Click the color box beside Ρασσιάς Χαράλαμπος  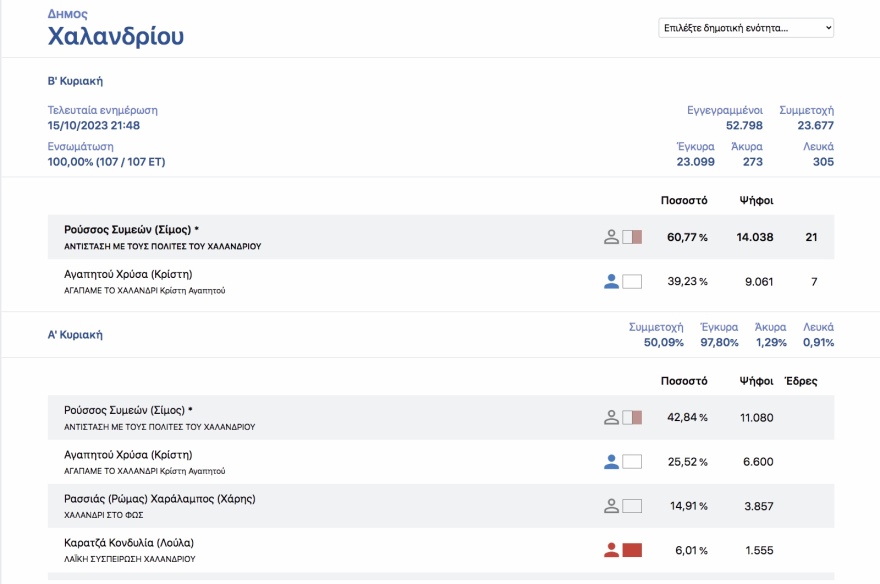pos(632,506)
